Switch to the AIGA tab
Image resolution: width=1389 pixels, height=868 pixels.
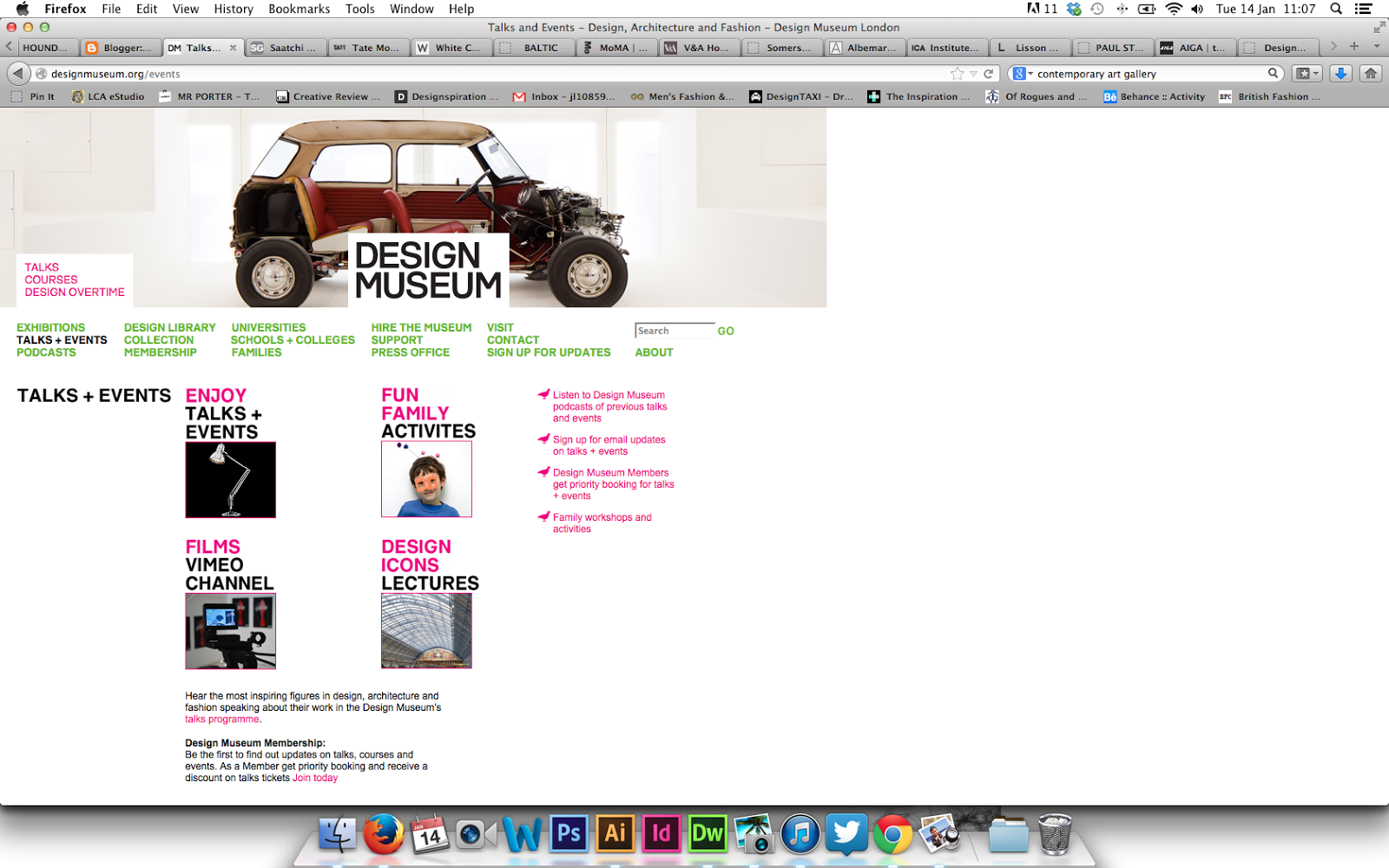click(x=1195, y=48)
